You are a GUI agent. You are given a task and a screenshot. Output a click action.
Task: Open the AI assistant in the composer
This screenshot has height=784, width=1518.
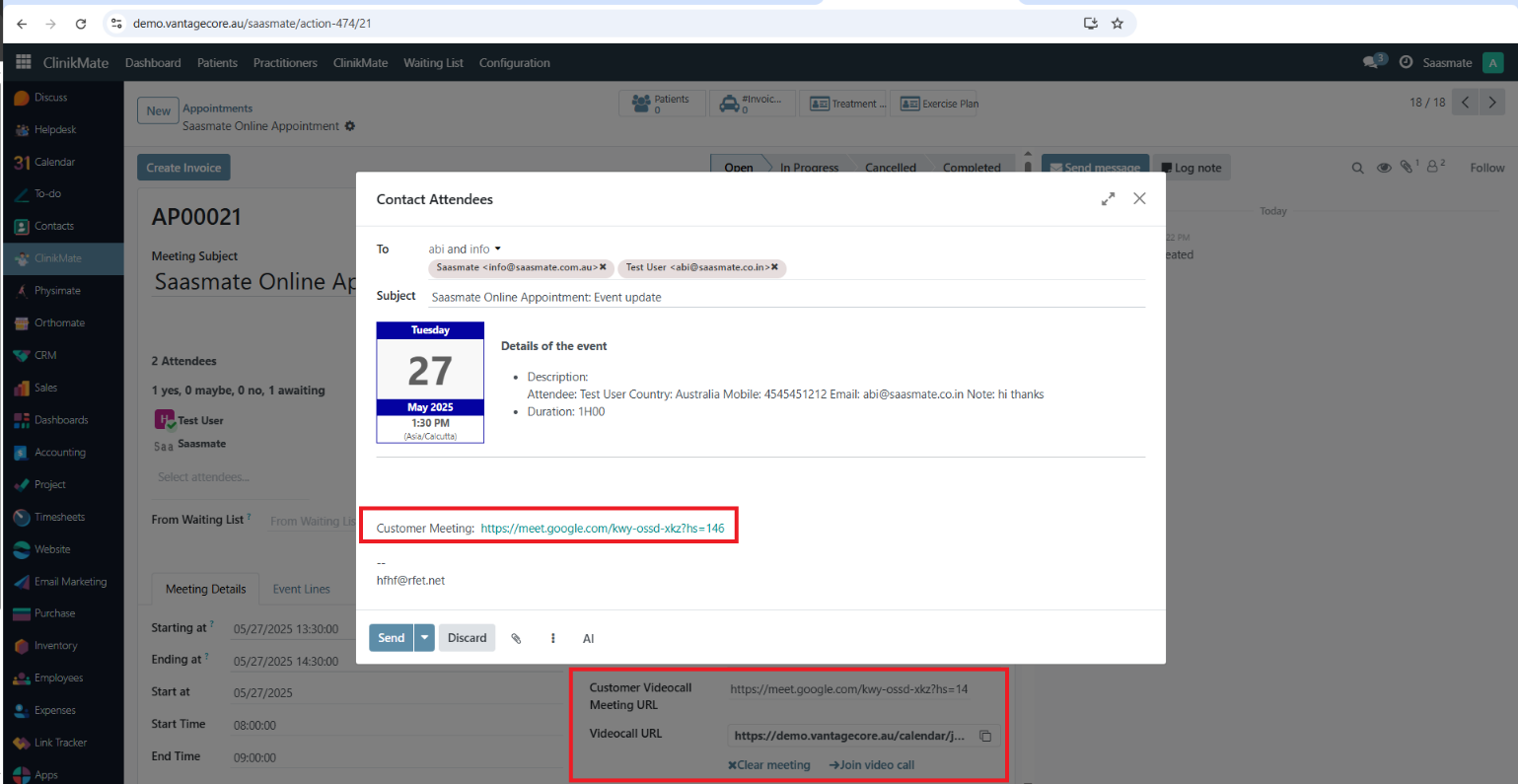588,638
